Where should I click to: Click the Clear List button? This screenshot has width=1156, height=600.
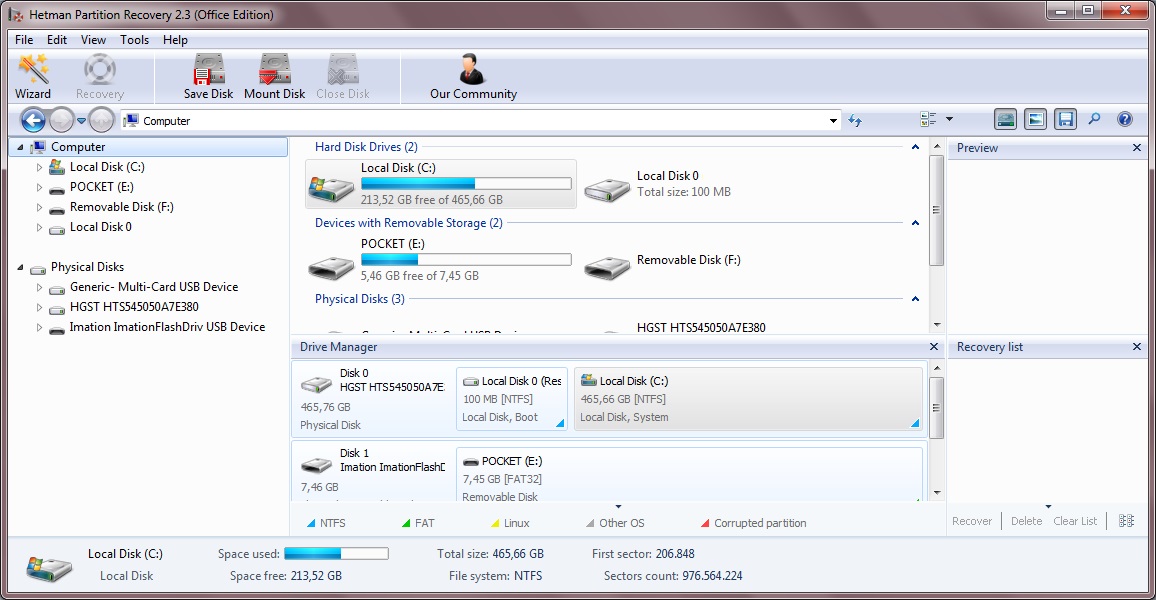1075,521
